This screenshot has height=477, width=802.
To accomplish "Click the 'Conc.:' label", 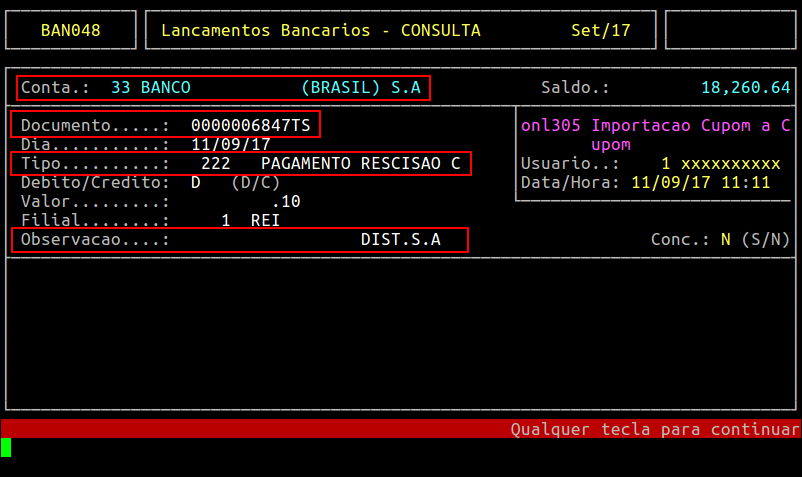I will 680,239.
